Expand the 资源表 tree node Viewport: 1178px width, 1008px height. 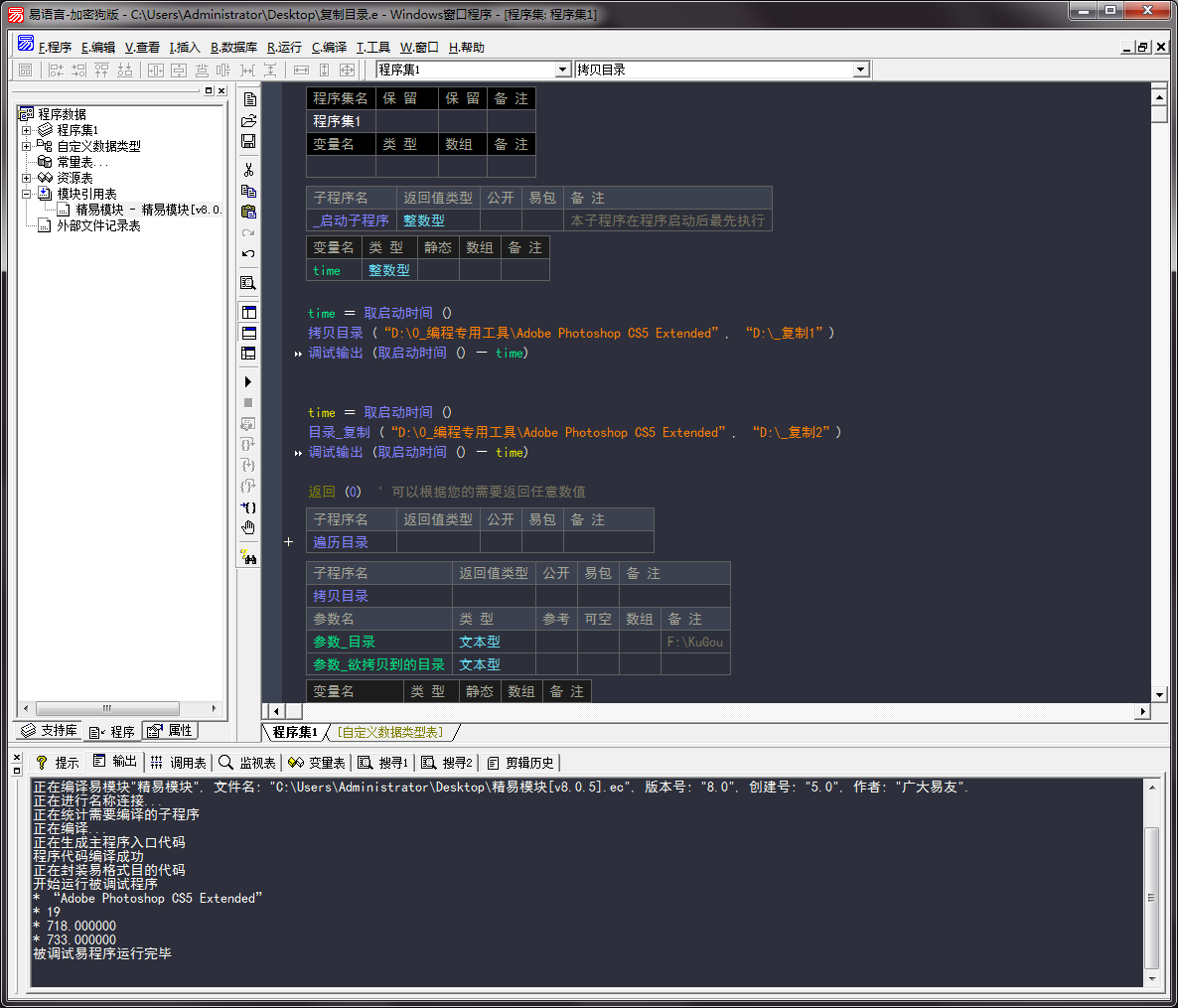click(26, 178)
